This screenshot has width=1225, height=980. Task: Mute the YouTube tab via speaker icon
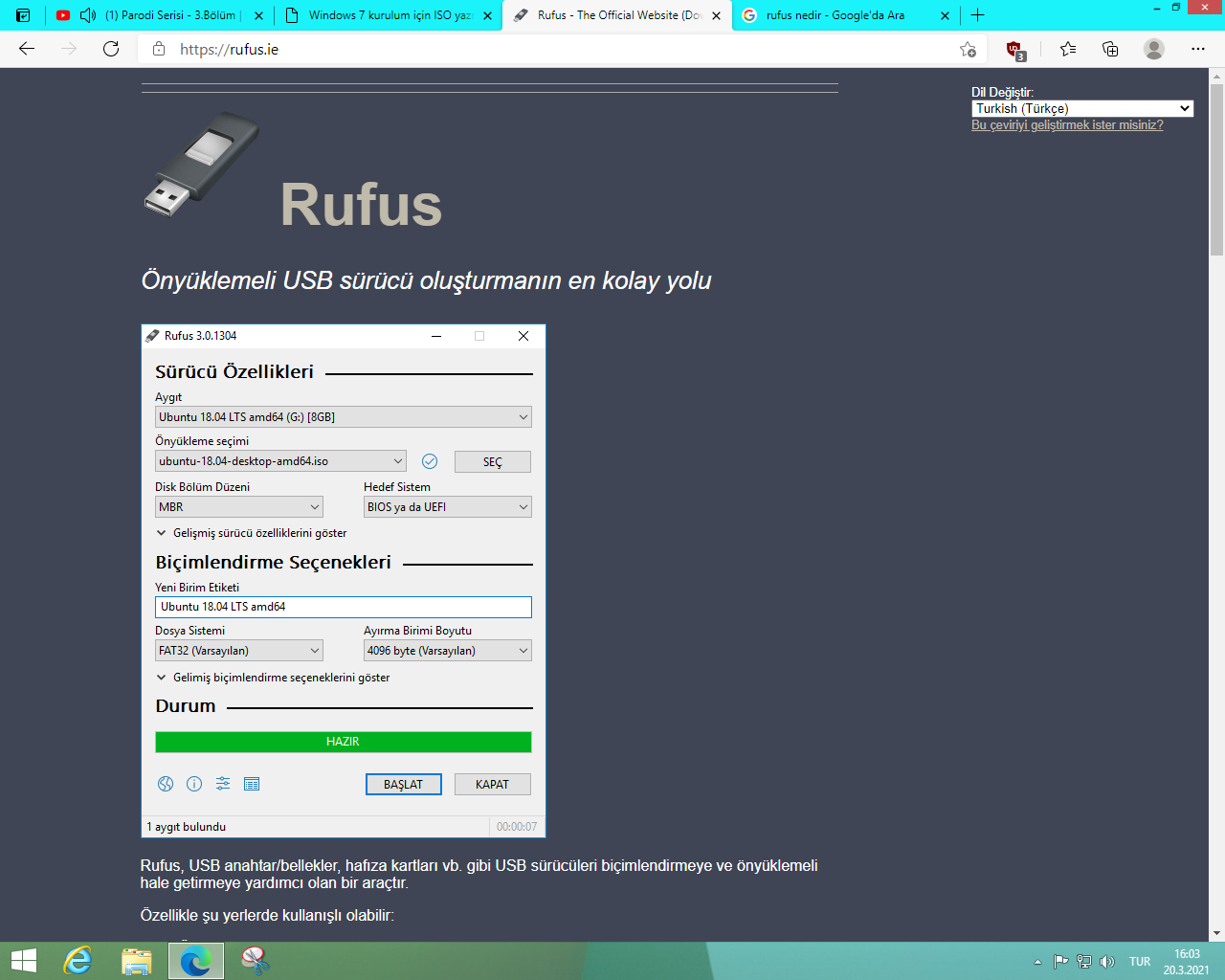tap(88, 15)
